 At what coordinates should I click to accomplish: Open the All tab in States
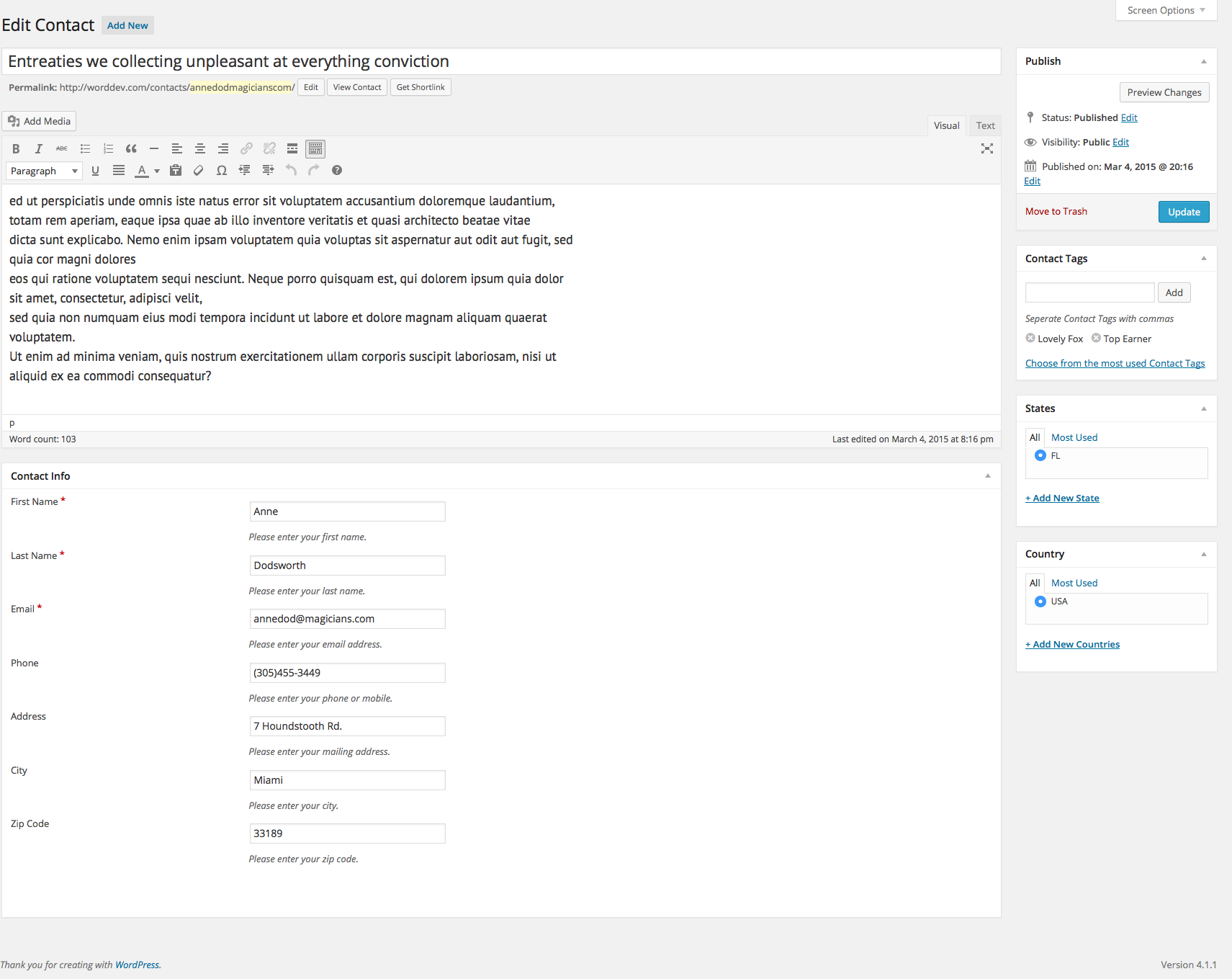click(1035, 437)
